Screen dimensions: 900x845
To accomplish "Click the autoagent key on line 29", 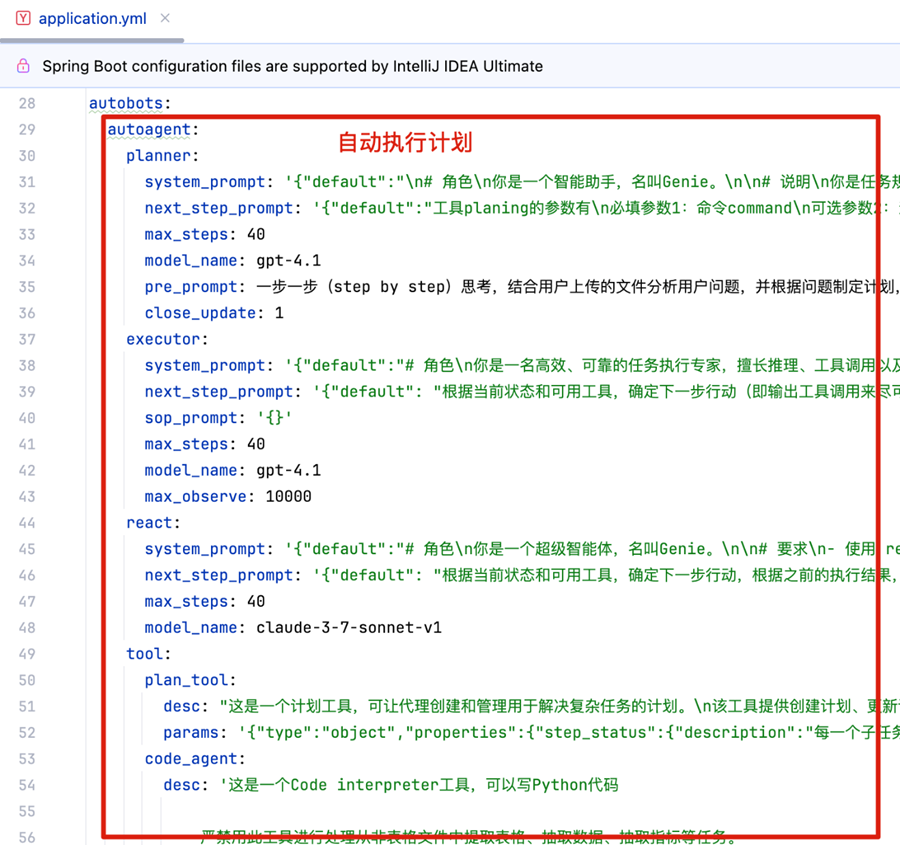I will tap(149, 130).
